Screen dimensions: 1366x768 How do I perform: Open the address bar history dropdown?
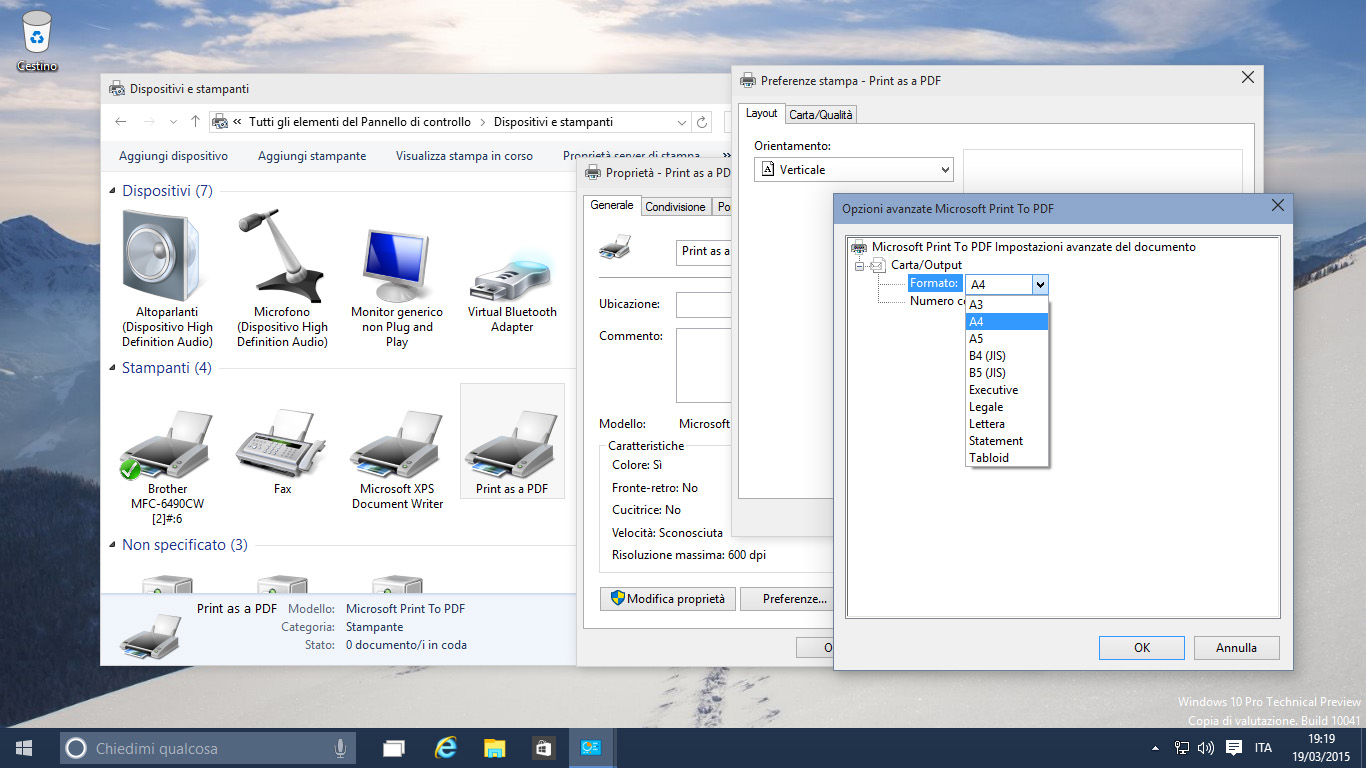point(681,122)
